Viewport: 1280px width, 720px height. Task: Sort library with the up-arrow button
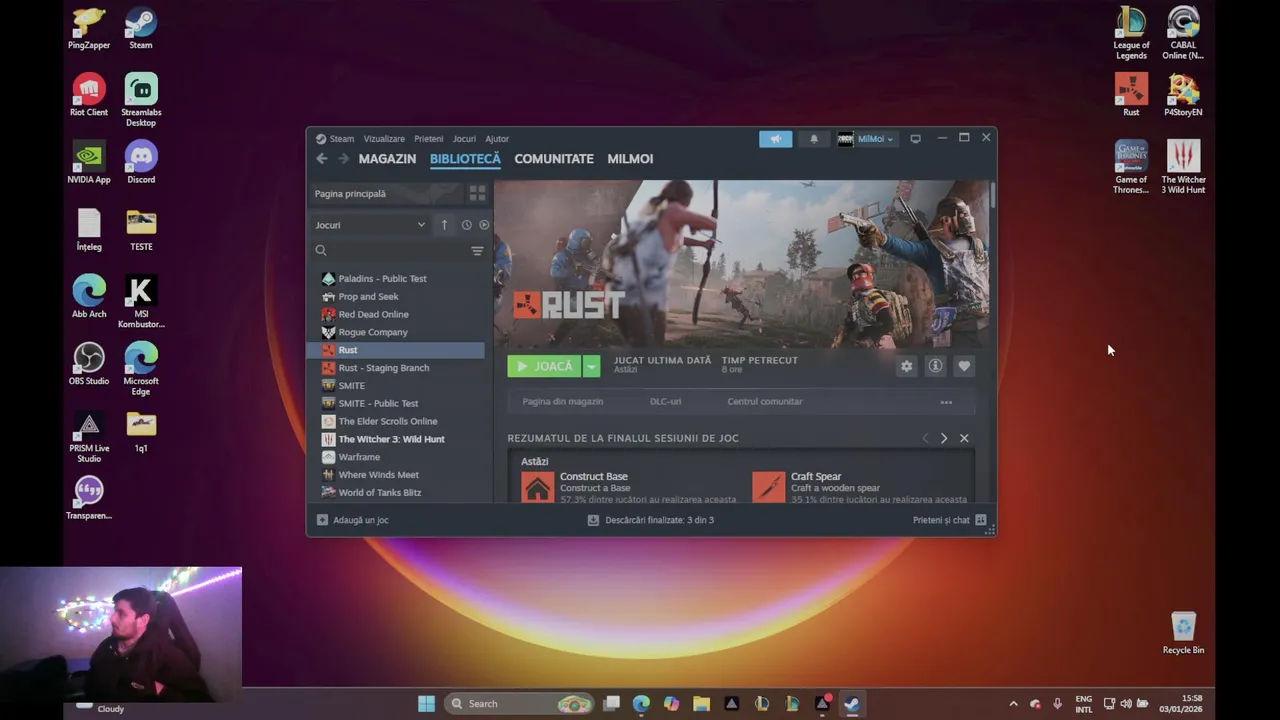444,225
